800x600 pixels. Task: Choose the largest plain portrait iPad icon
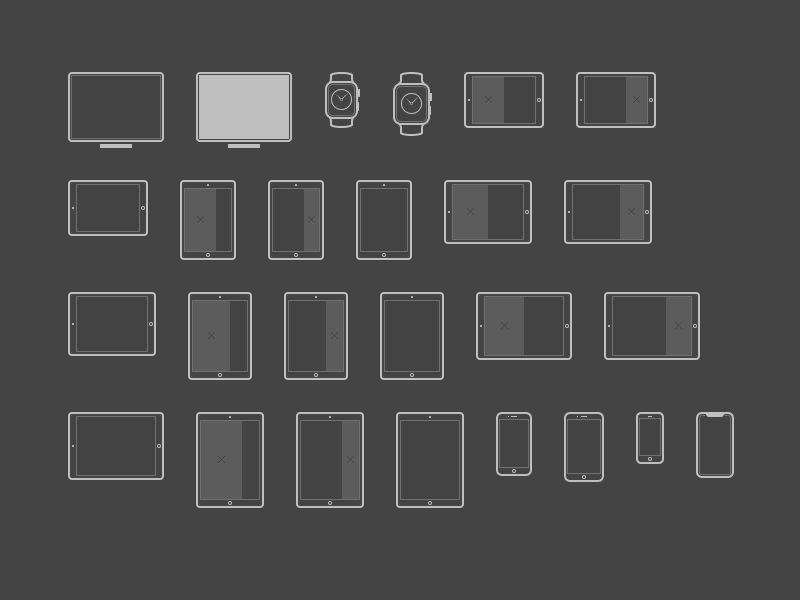[430, 460]
